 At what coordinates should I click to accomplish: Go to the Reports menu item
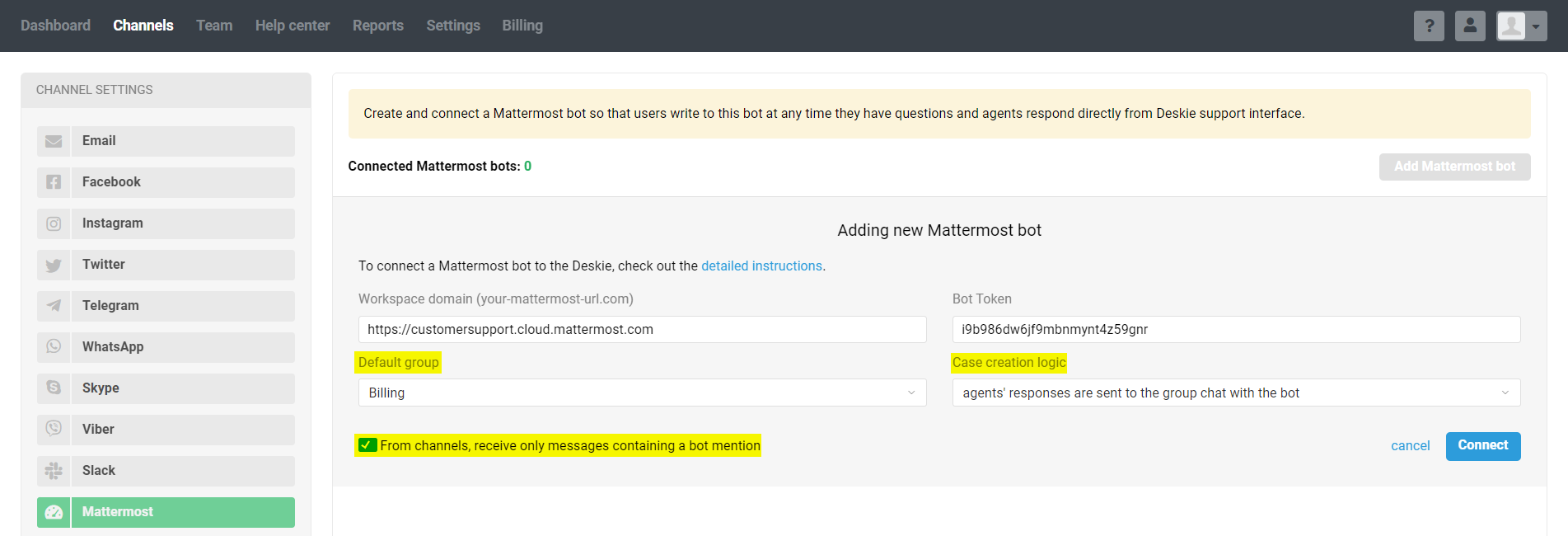click(x=377, y=26)
